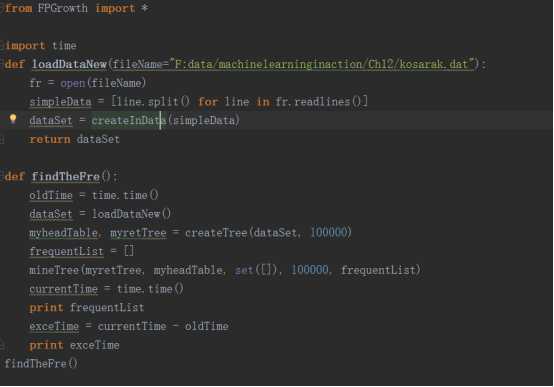Click the yellow lightbulb intention icon
Screen dimensions: 554x387
click(13, 119)
